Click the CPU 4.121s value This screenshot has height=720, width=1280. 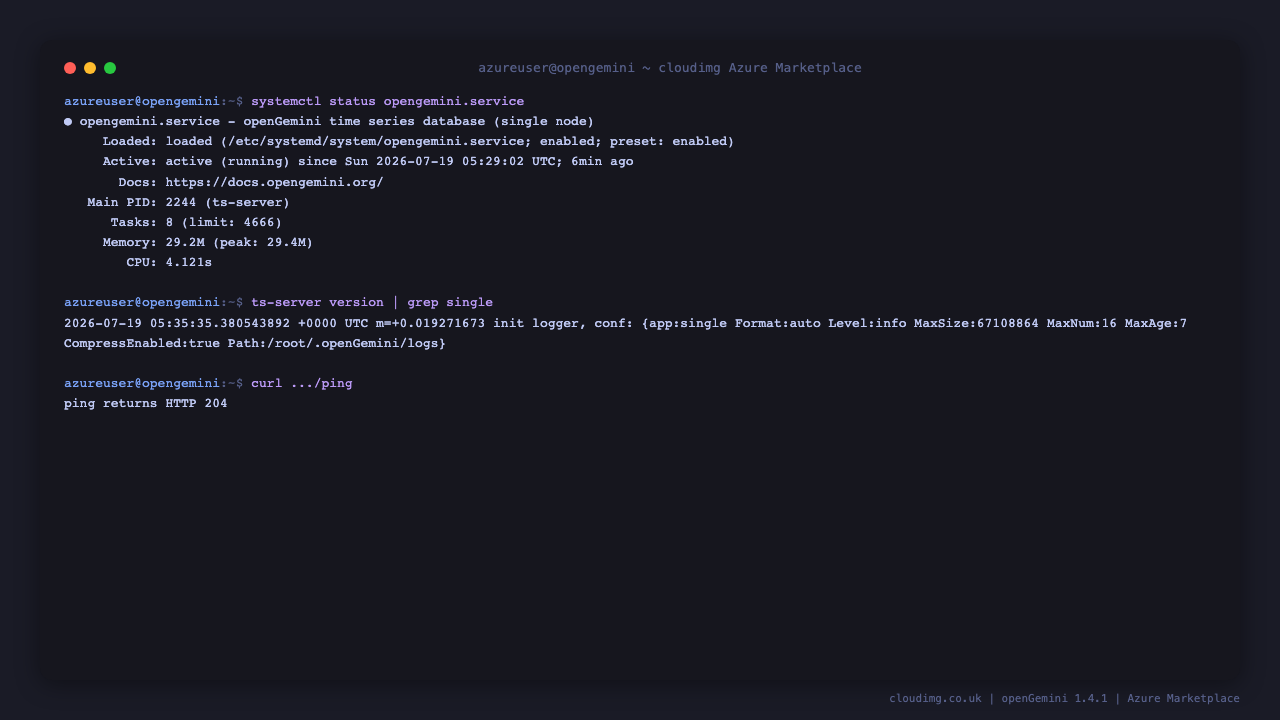pos(189,262)
